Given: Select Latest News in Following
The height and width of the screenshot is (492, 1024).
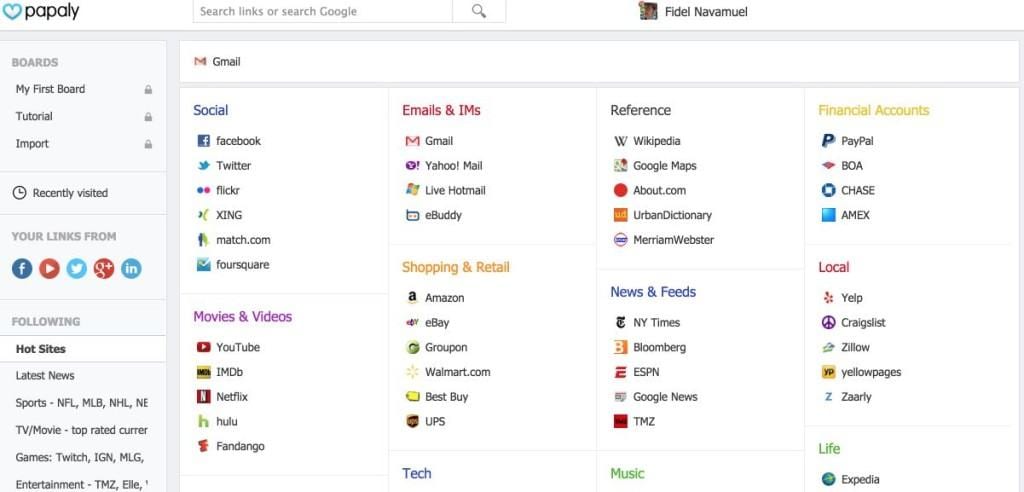Looking at the screenshot, I should tap(45, 376).
